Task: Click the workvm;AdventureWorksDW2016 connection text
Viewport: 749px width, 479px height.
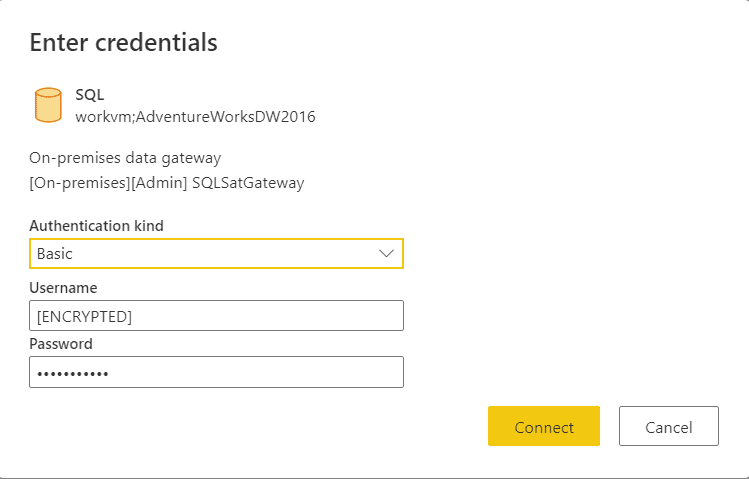Action: coord(195,117)
